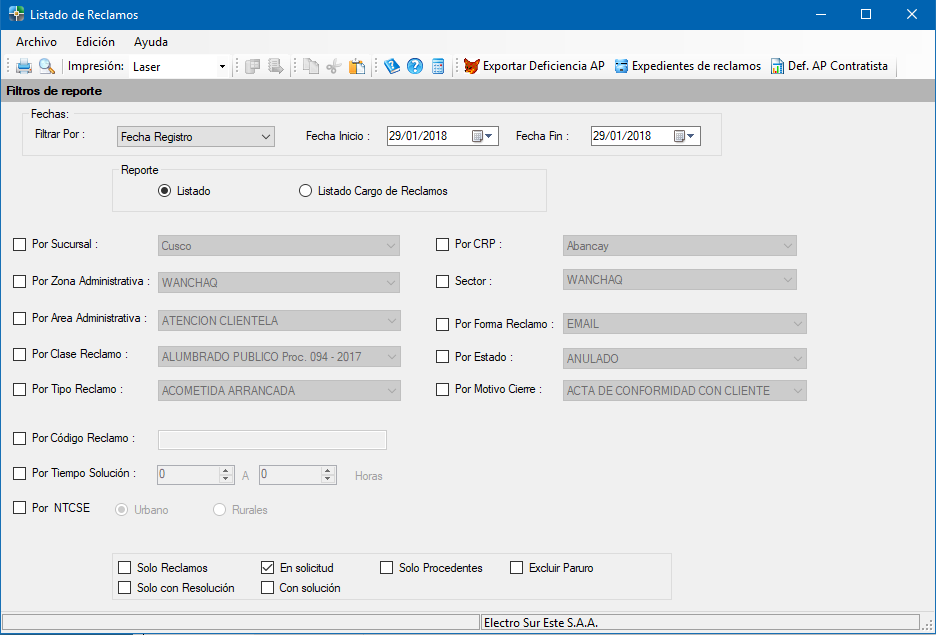Screen dimensions: 936x635
Task: Tick the Por Estado filter checkbox
Action: click(443, 357)
